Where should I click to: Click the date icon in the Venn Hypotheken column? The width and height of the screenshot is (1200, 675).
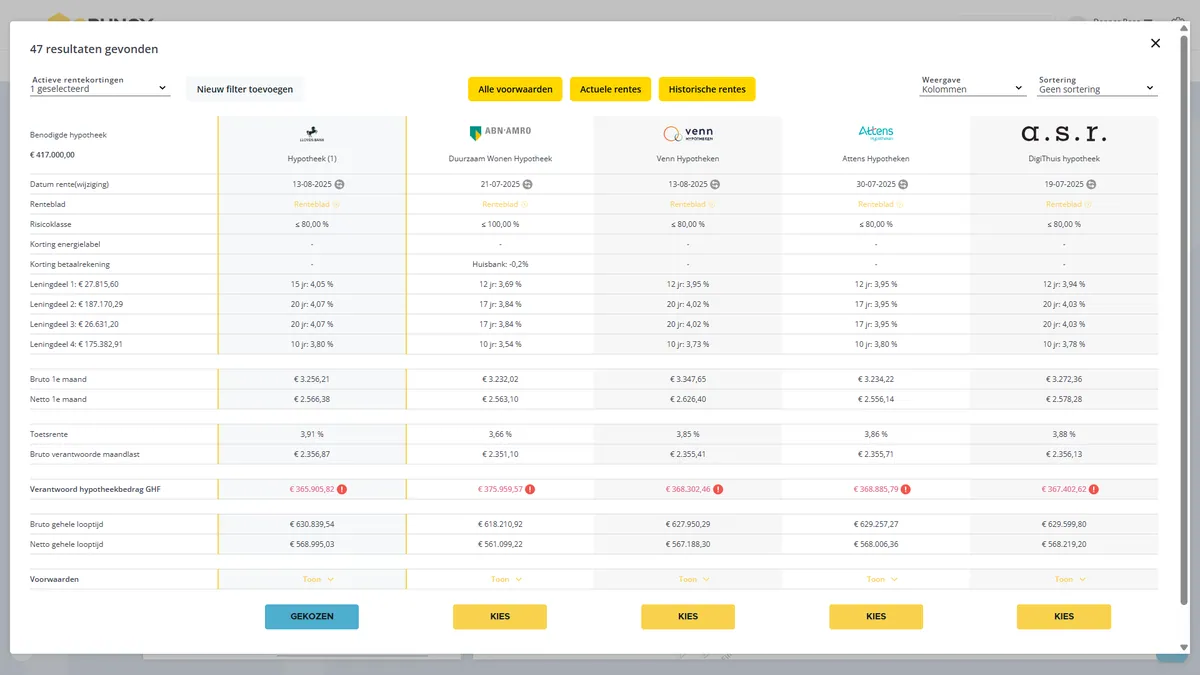click(x=715, y=184)
